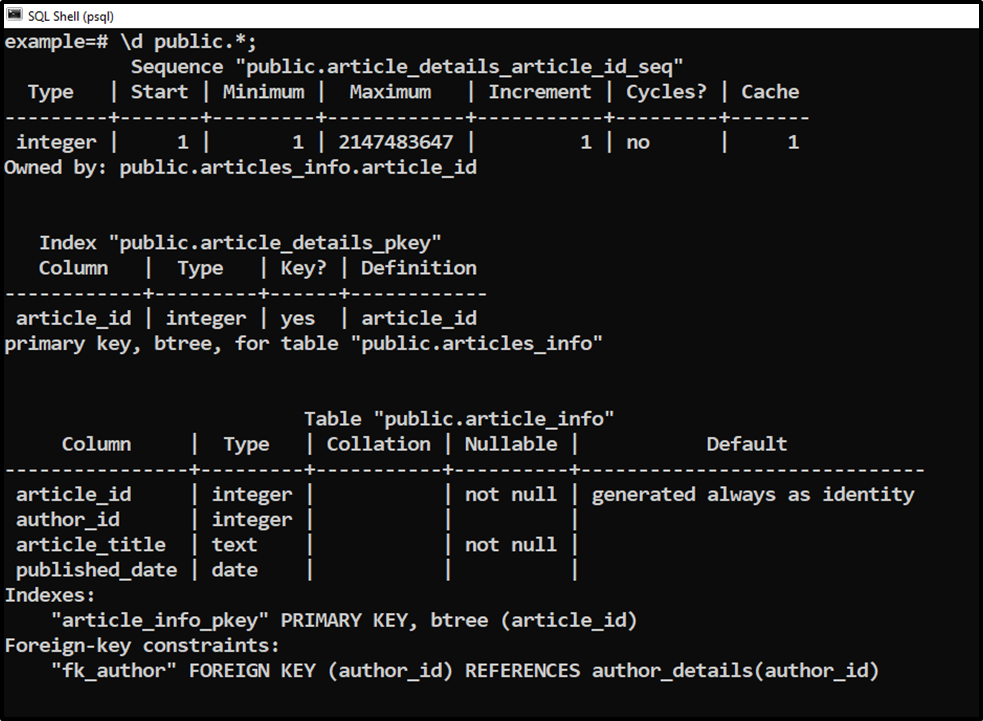Viewport: 983px width, 721px height.
Task: Click the value 2147483647
Action: coord(396,142)
